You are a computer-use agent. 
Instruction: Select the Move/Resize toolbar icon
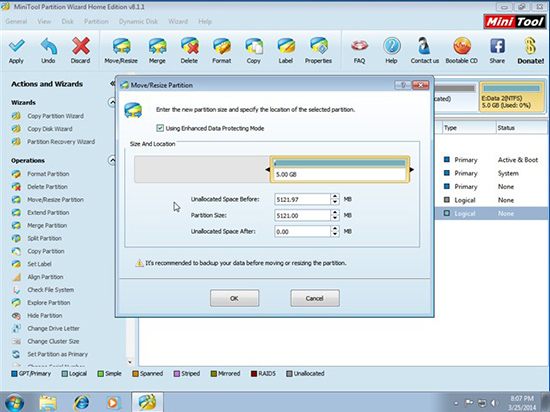click(x=121, y=46)
